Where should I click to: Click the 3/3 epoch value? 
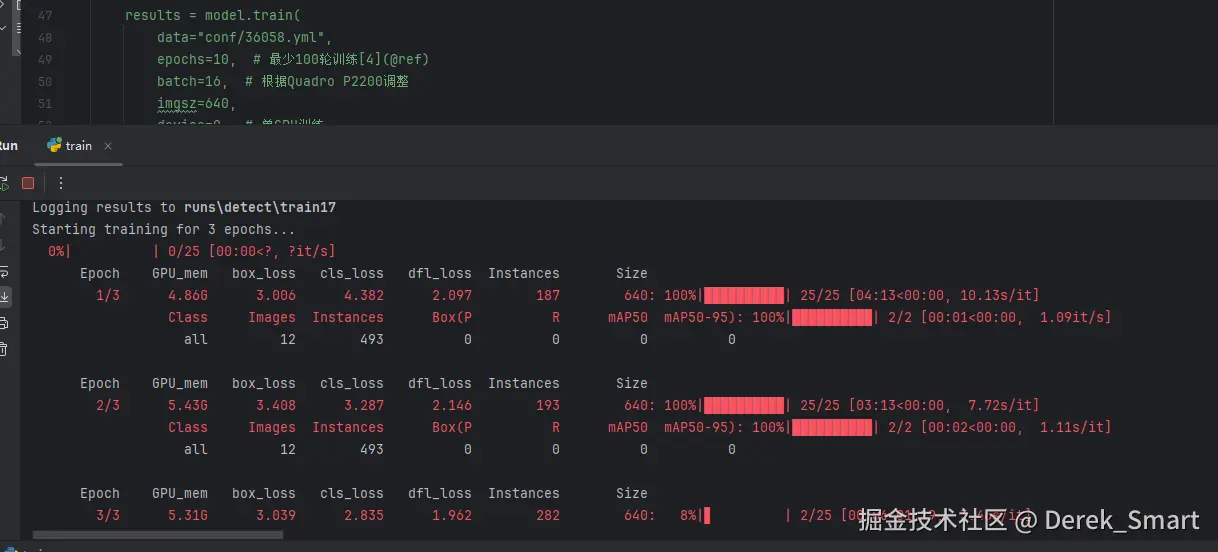108,515
